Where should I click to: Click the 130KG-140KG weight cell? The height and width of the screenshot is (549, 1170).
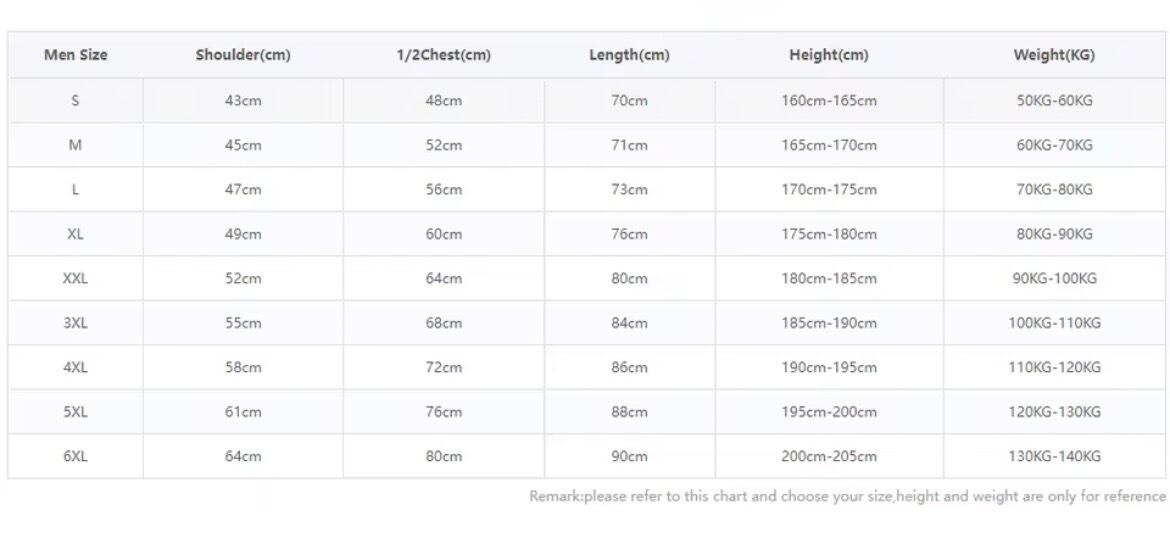(1054, 456)
